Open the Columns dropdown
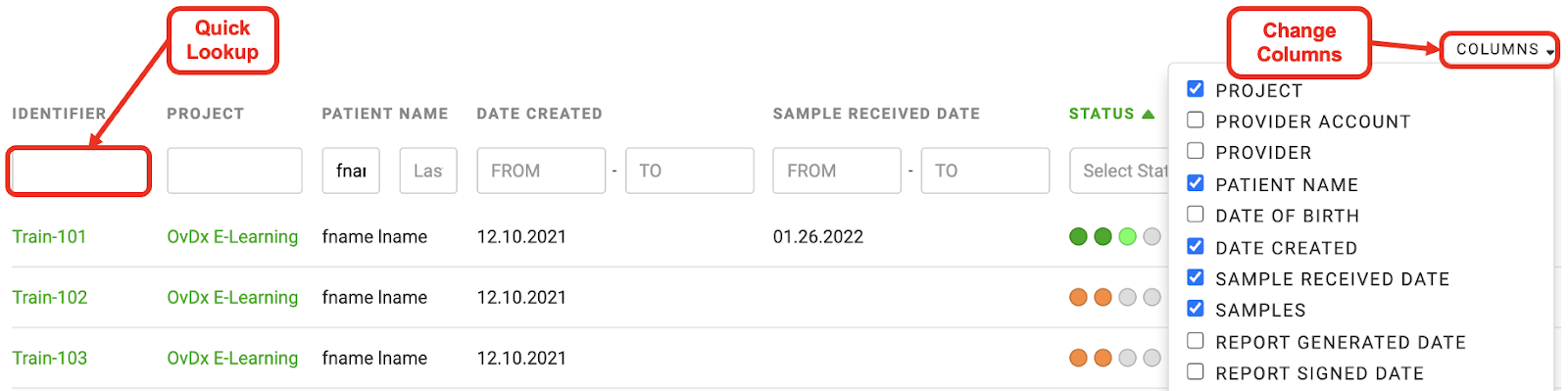The height and width of the screenshot is (391, 1568). tap(1499, 49)
